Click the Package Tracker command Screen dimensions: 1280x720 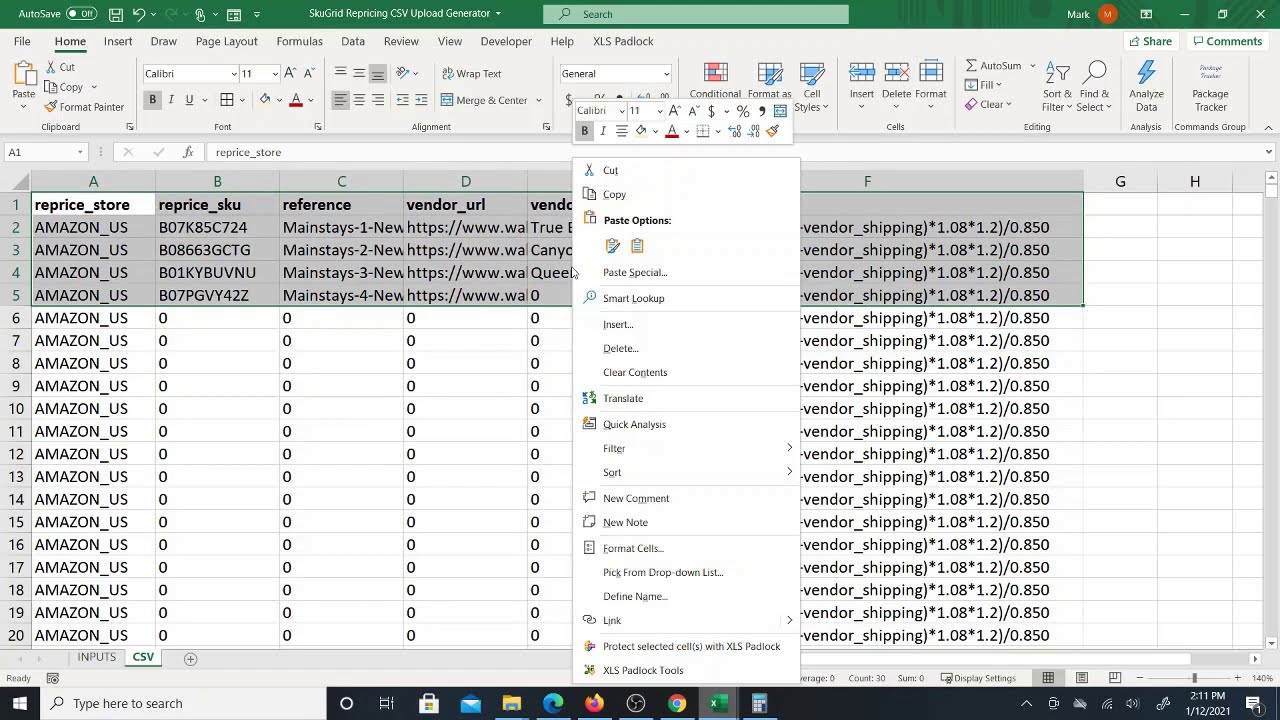pyautogui.click(x=1210, y=87)
